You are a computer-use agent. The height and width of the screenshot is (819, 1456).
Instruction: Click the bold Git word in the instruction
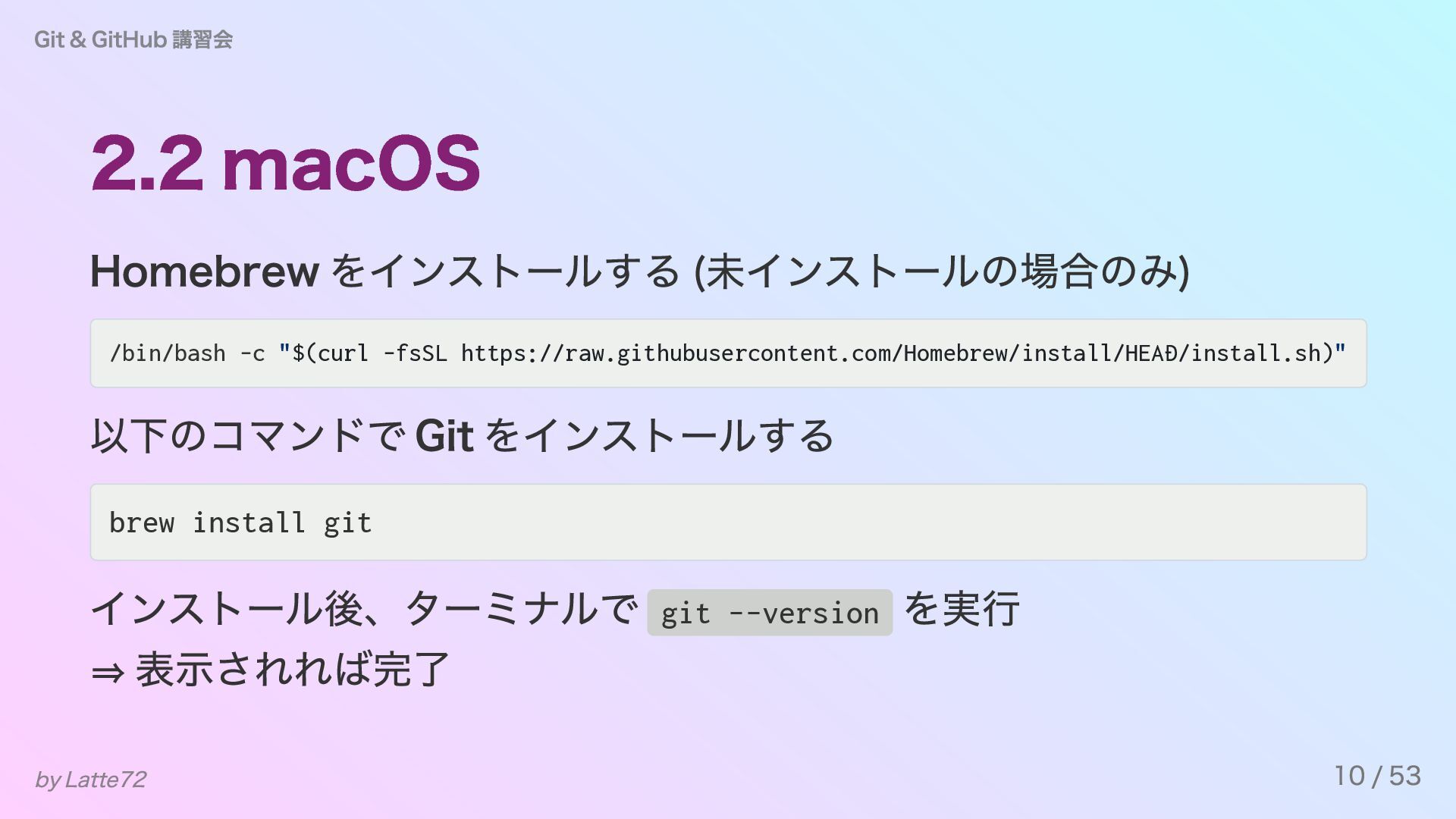tap(444, 437)
